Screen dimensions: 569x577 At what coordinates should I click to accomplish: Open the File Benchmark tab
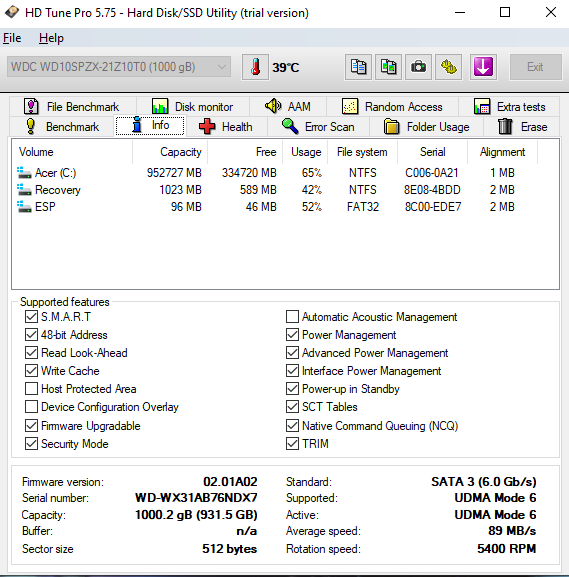coord(73,107)
